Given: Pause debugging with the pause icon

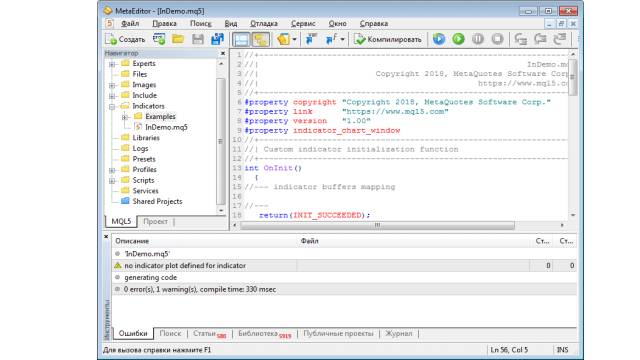Looking at the screenshot, I should [478, 39].
